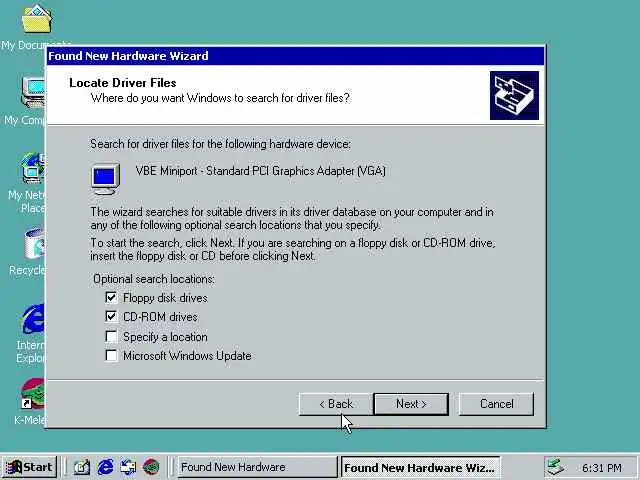Click the Show Desktop quick launch icon
Viewport: 640px width, 480px height.
click(82, 467)
